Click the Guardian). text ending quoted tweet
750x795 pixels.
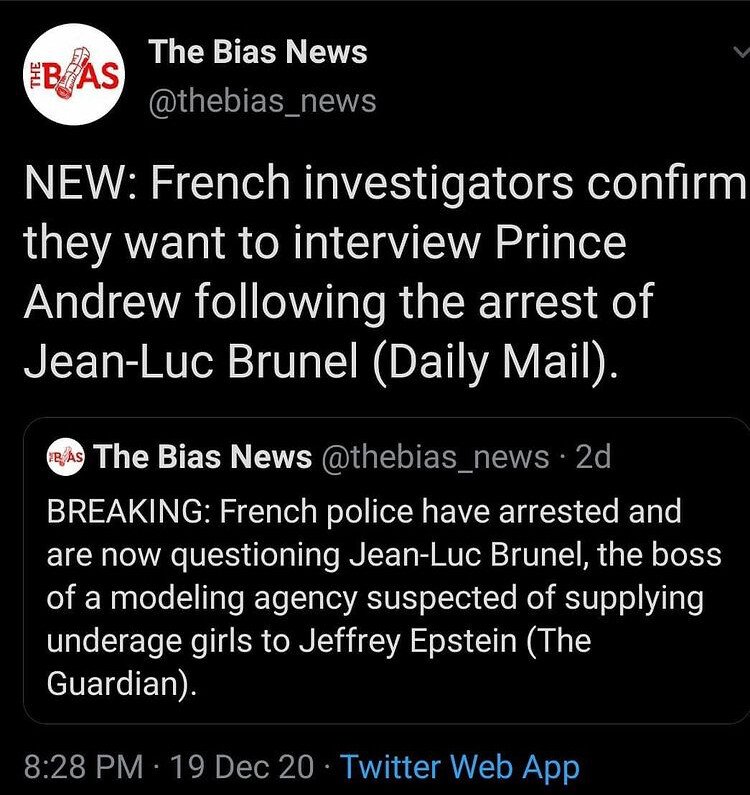coord(115,683)
